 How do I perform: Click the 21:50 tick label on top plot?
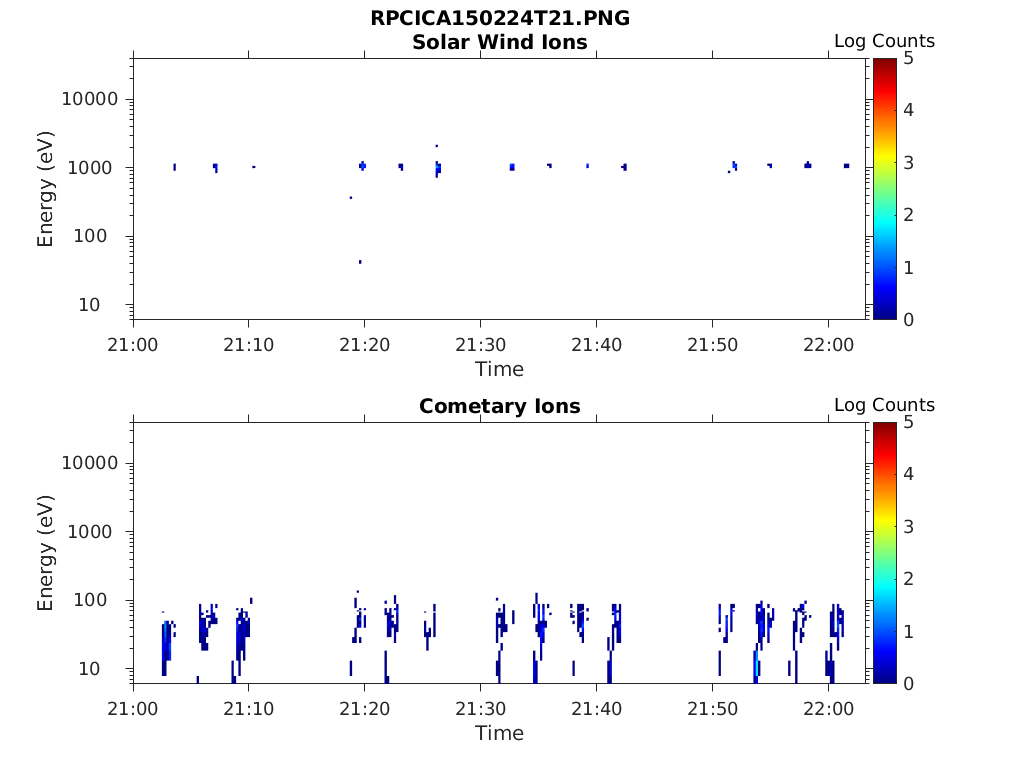tap(712, 344)
